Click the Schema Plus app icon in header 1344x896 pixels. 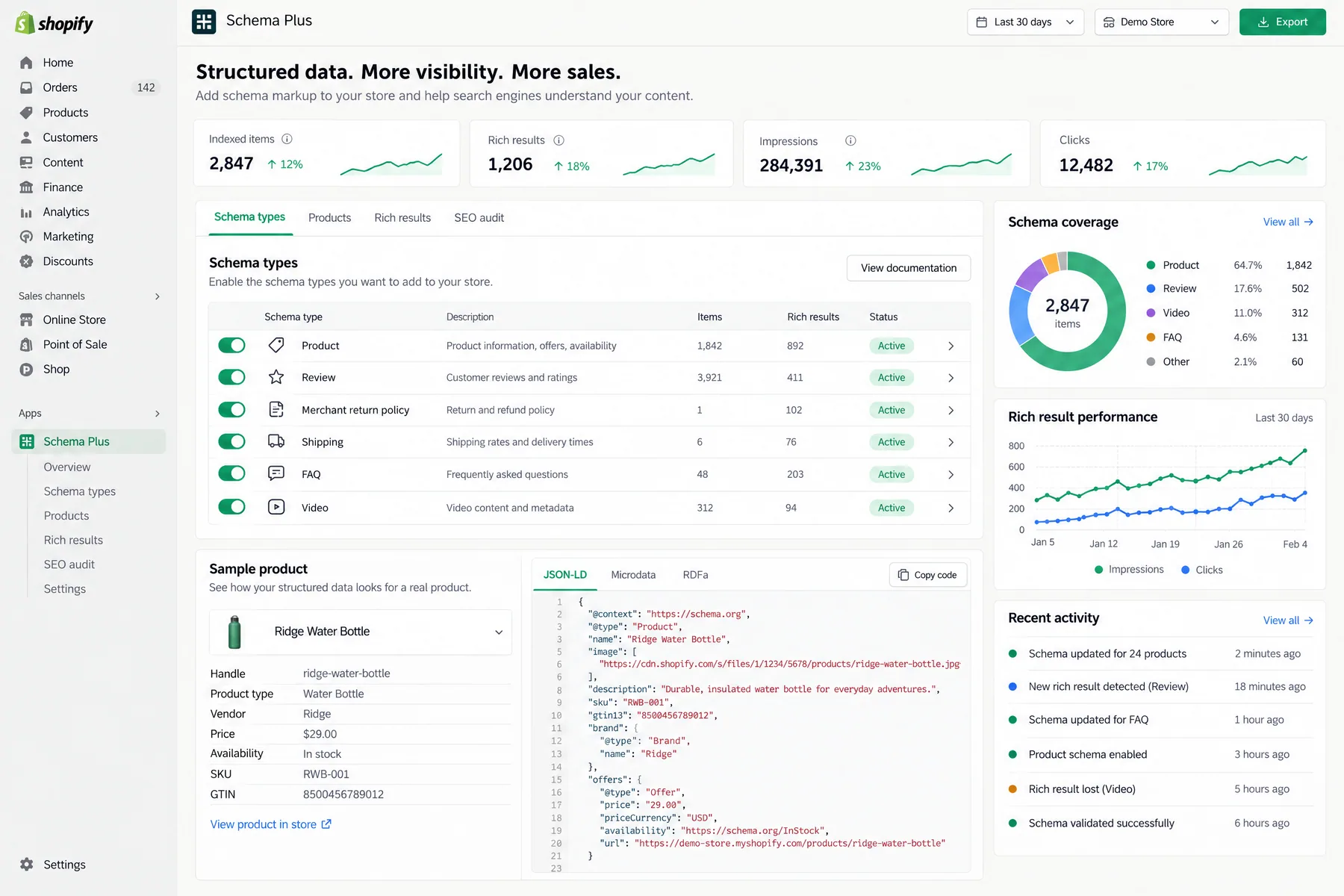204,22
